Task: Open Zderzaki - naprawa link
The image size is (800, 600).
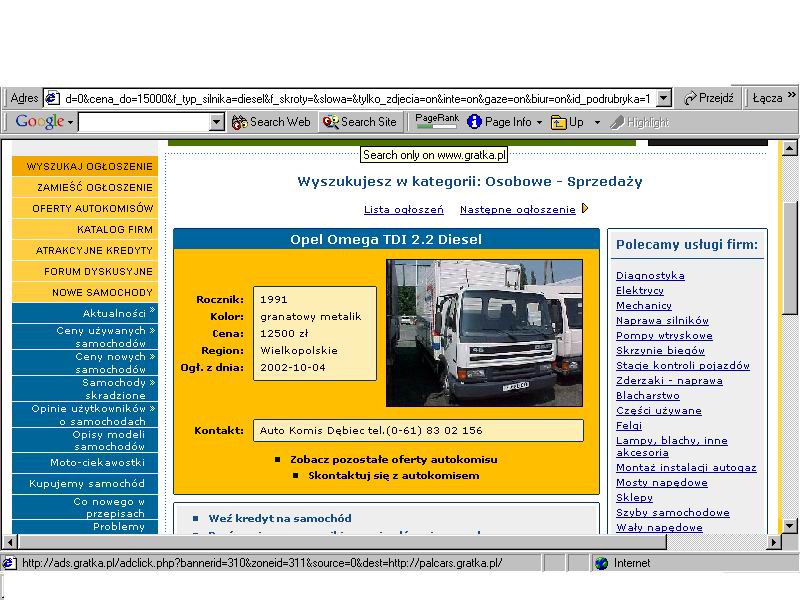Action: point(669,381)
